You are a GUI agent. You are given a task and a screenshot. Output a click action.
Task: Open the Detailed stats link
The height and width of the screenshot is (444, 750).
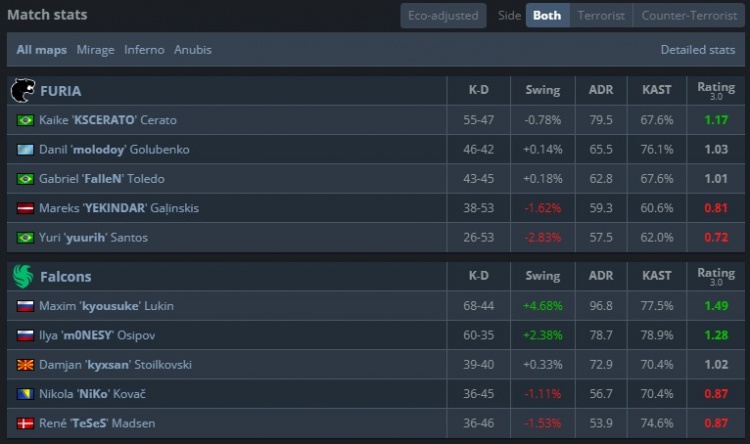coord(697,49)
